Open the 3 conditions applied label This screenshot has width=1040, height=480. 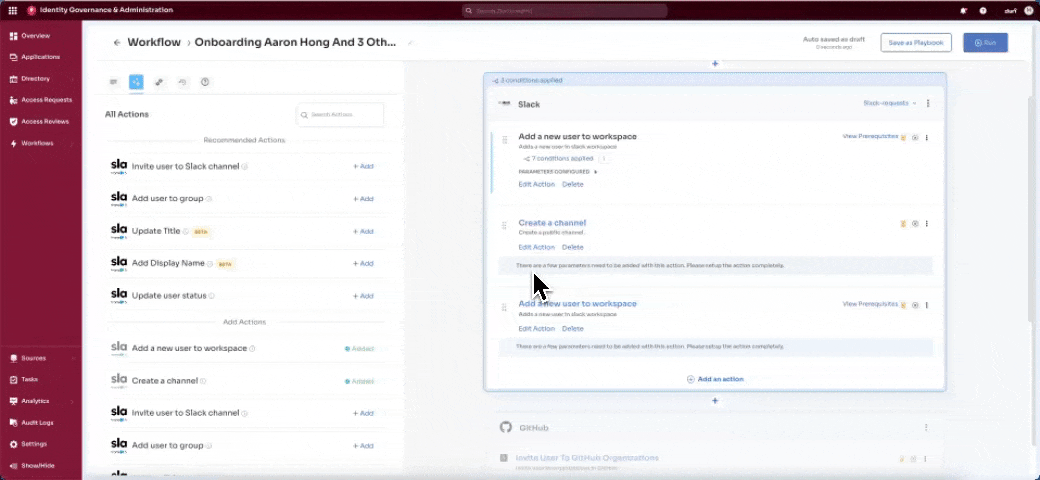pos(527,80)
